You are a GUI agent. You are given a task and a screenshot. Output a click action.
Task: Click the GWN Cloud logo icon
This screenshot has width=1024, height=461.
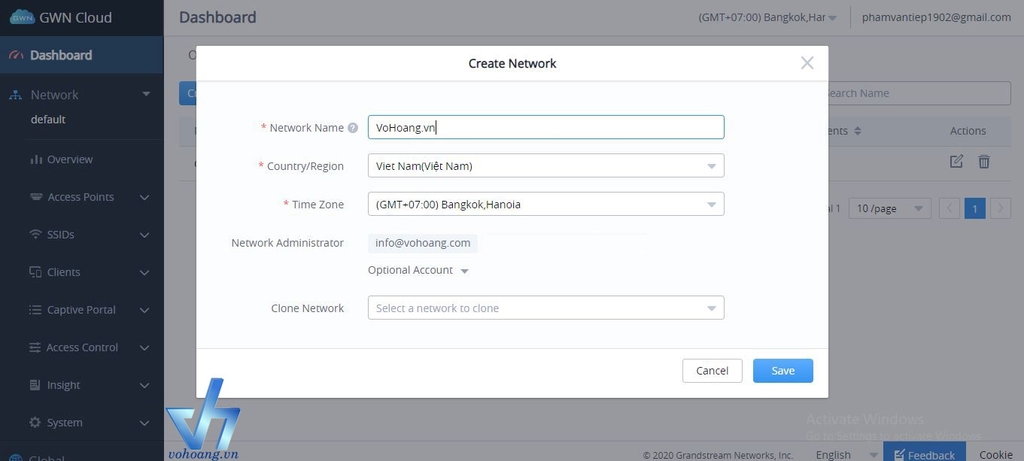22,17
